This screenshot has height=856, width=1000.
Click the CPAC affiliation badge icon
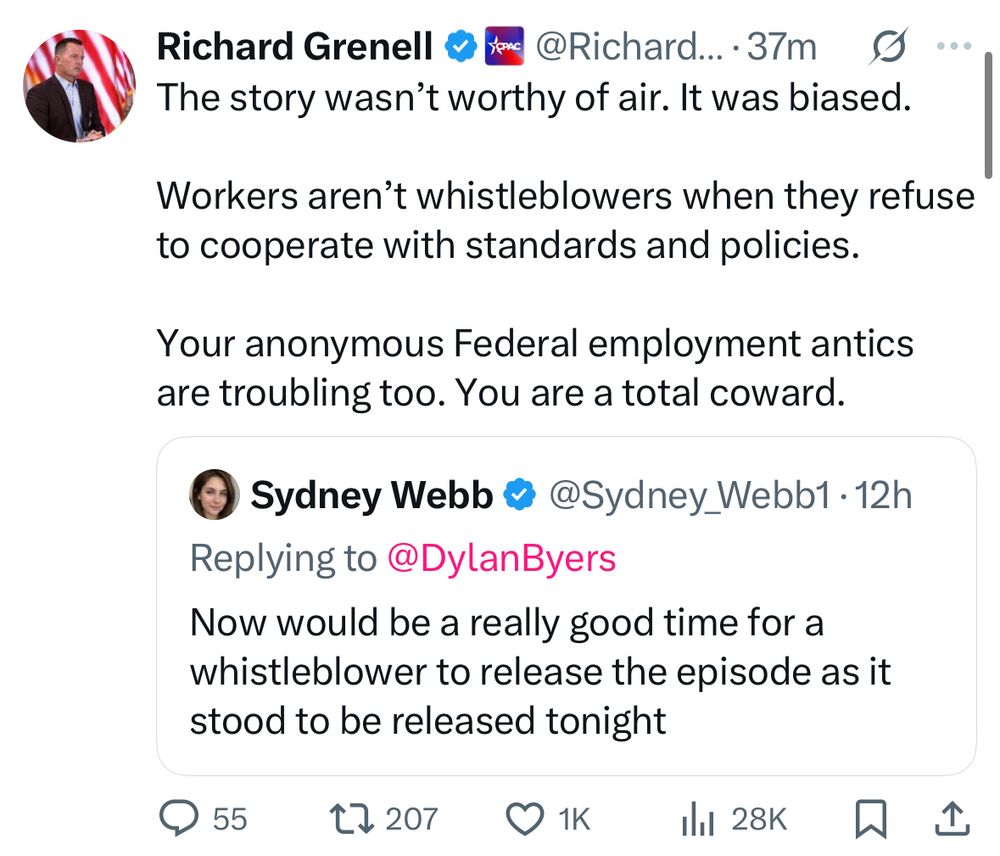pos(504,45)
